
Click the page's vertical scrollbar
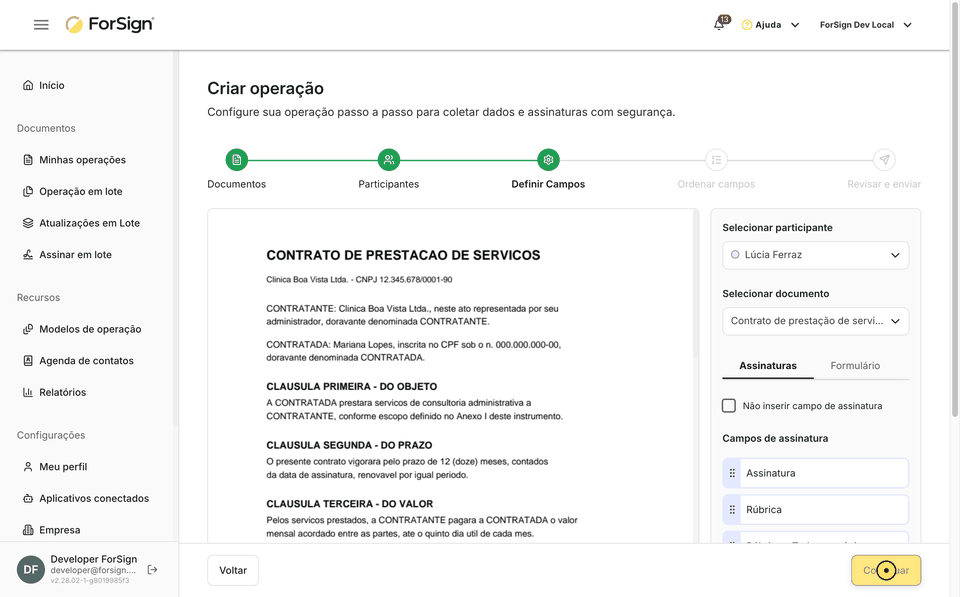(x=954, y=208)
